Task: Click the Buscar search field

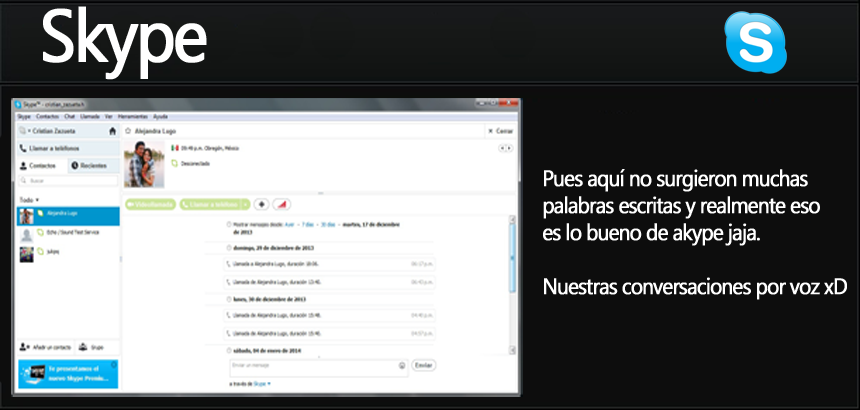Action: (x=68, y=180)
